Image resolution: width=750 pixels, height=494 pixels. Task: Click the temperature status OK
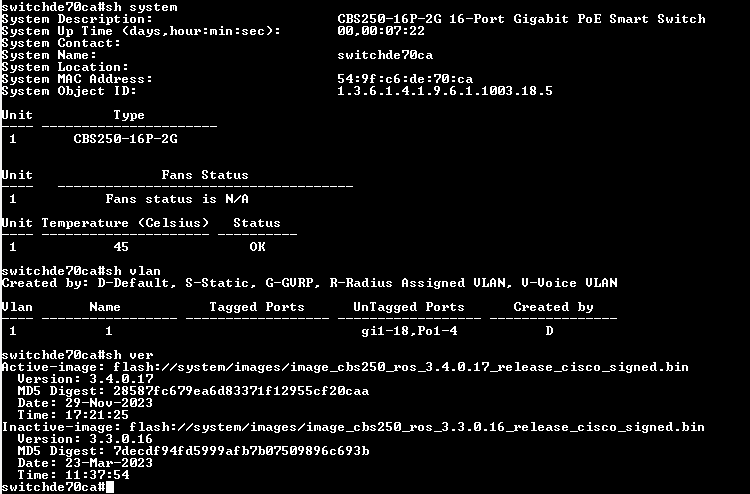click(x=257, y=247)
